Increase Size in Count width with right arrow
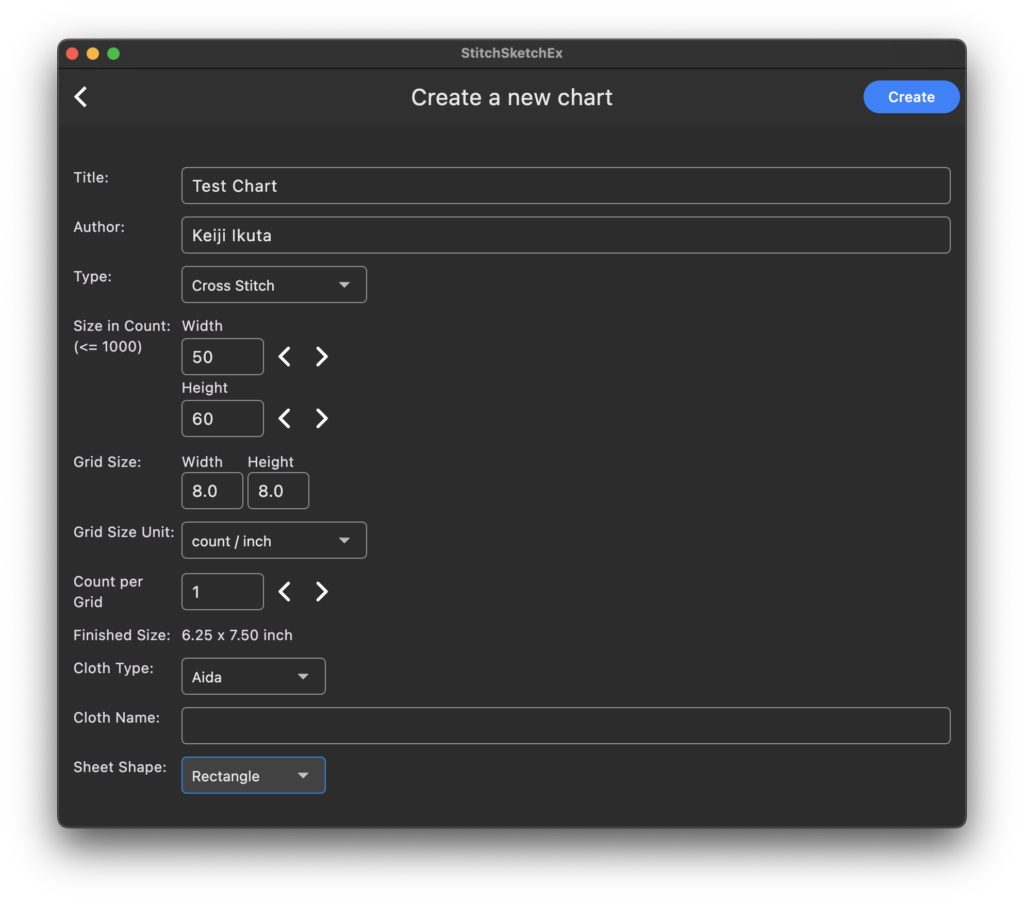Viewport: 1024px width, 904px height. pos(321,357)
